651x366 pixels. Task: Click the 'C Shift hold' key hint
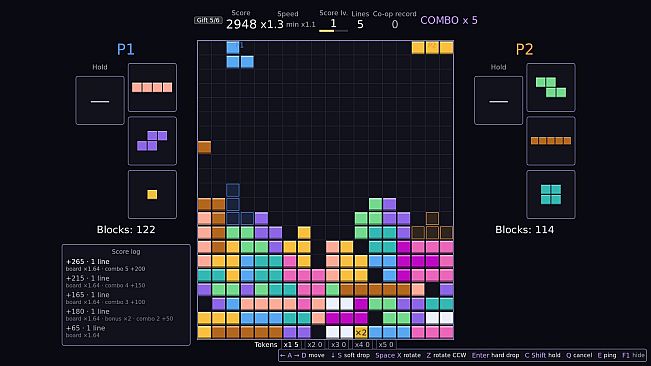pyautogui.click(x=542, y=355)
